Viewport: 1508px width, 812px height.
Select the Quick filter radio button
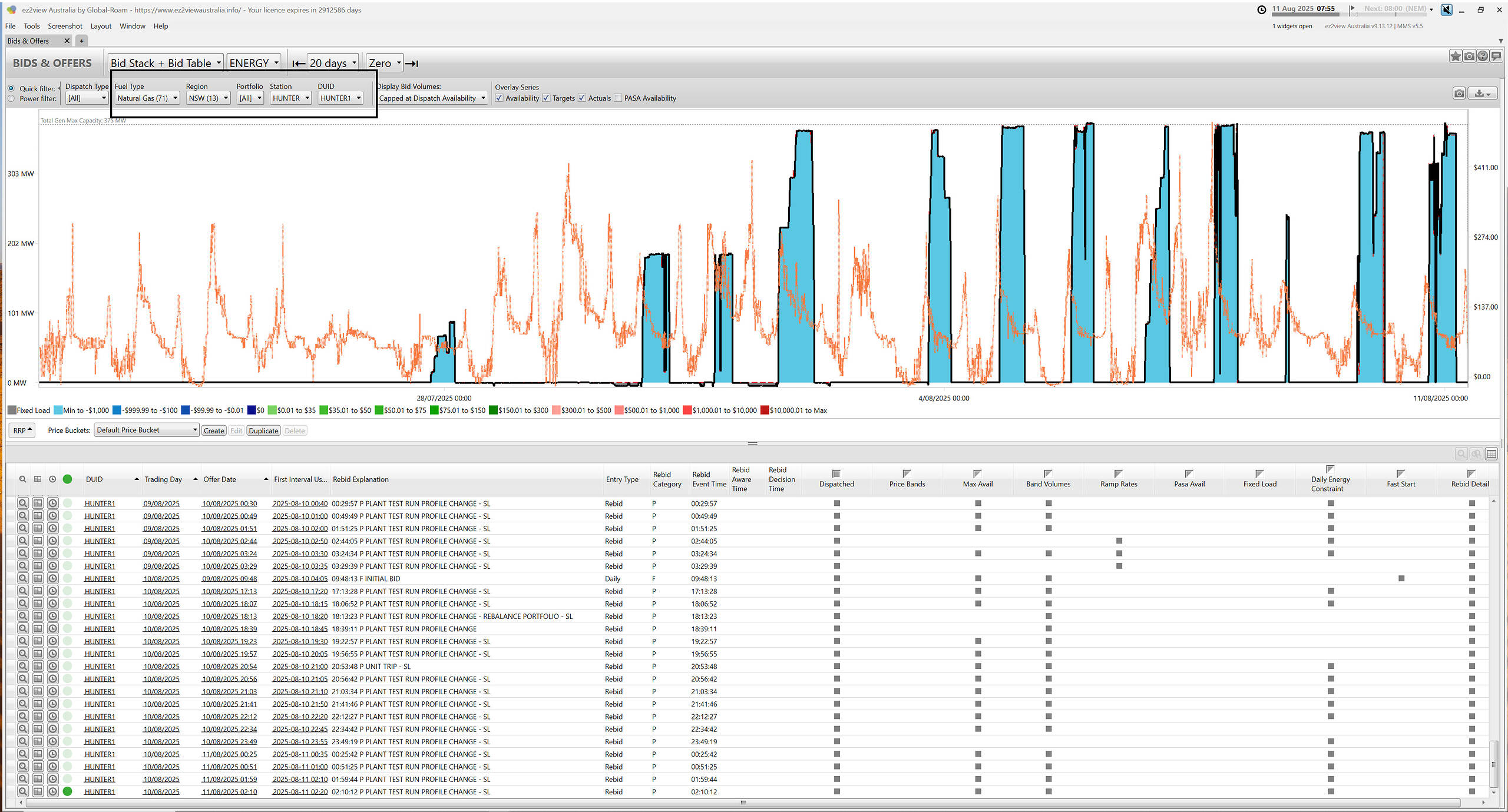(x=11, y=88)
